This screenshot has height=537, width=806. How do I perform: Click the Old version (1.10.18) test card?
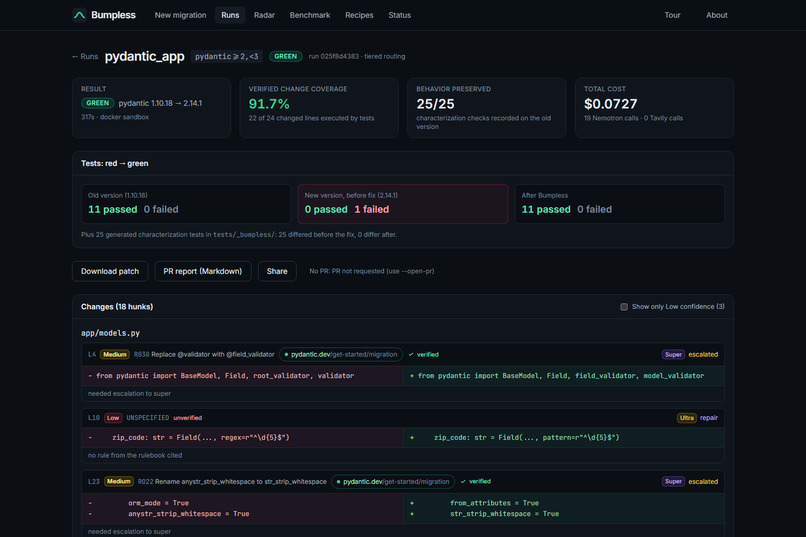(186, 204)
